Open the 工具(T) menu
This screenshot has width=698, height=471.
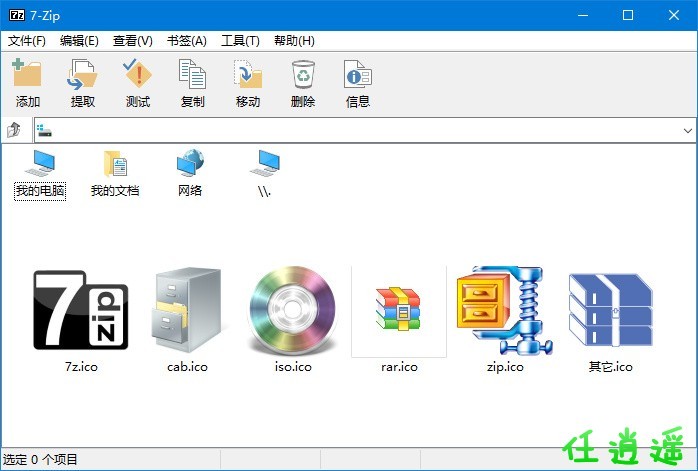(240, 41)
